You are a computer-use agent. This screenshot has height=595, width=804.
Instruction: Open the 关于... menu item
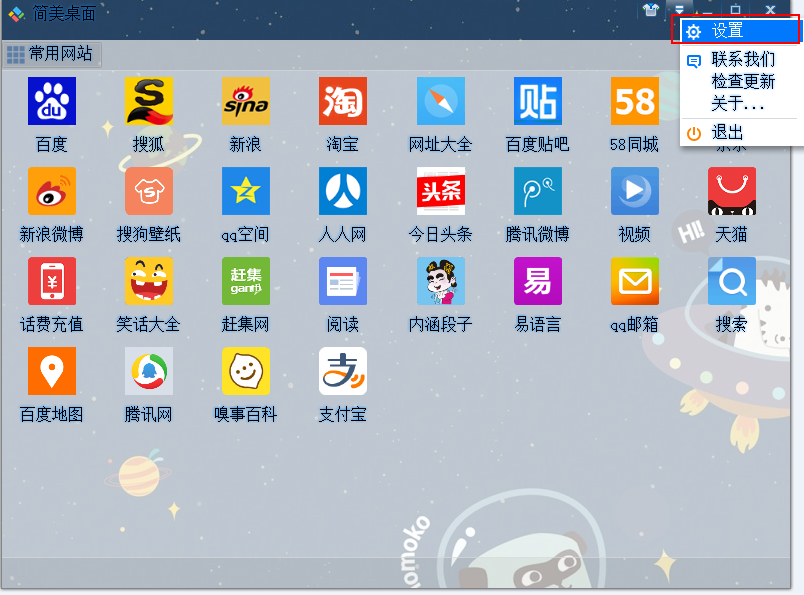tap(737, 103)
